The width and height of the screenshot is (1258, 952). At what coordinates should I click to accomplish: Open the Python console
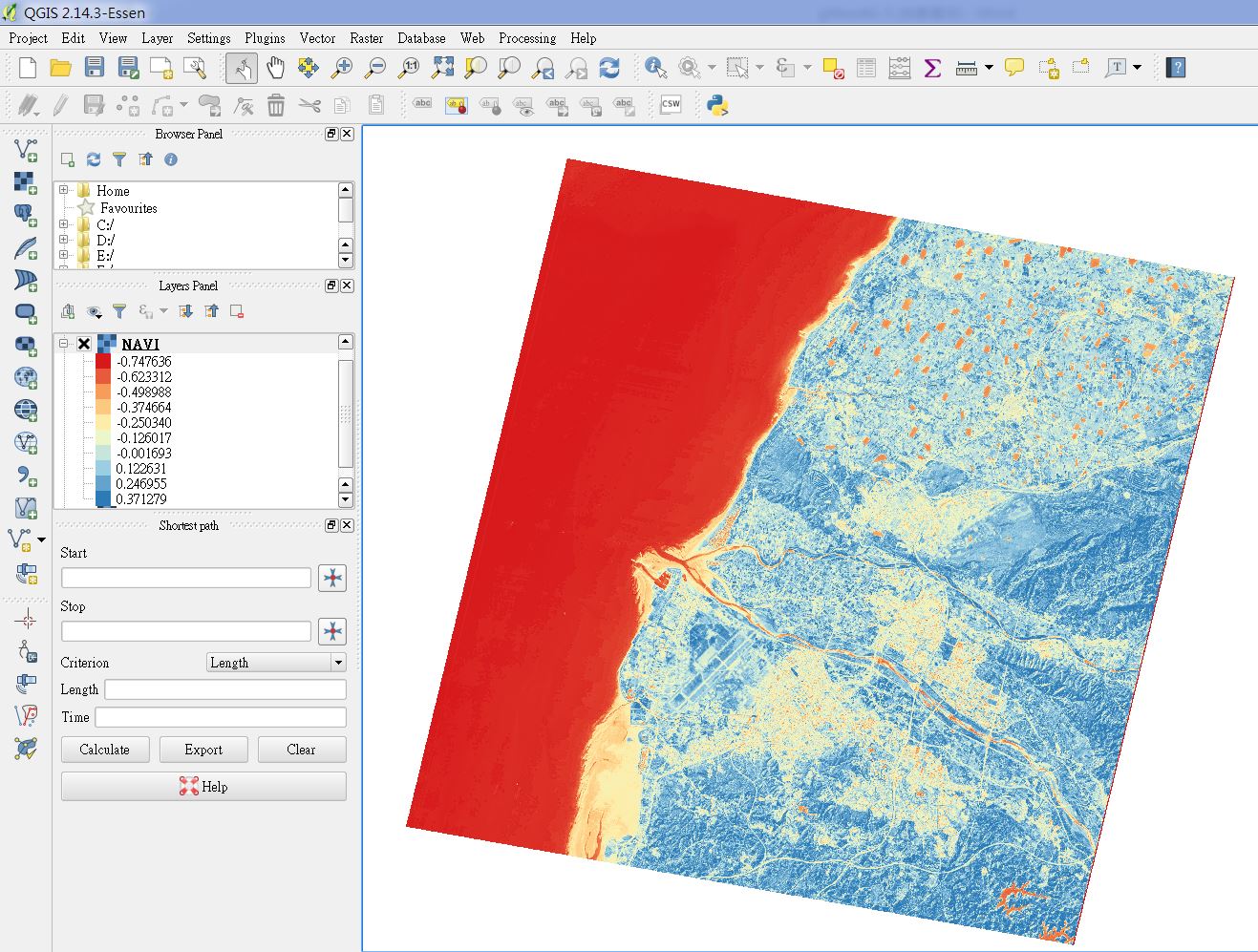717,105
